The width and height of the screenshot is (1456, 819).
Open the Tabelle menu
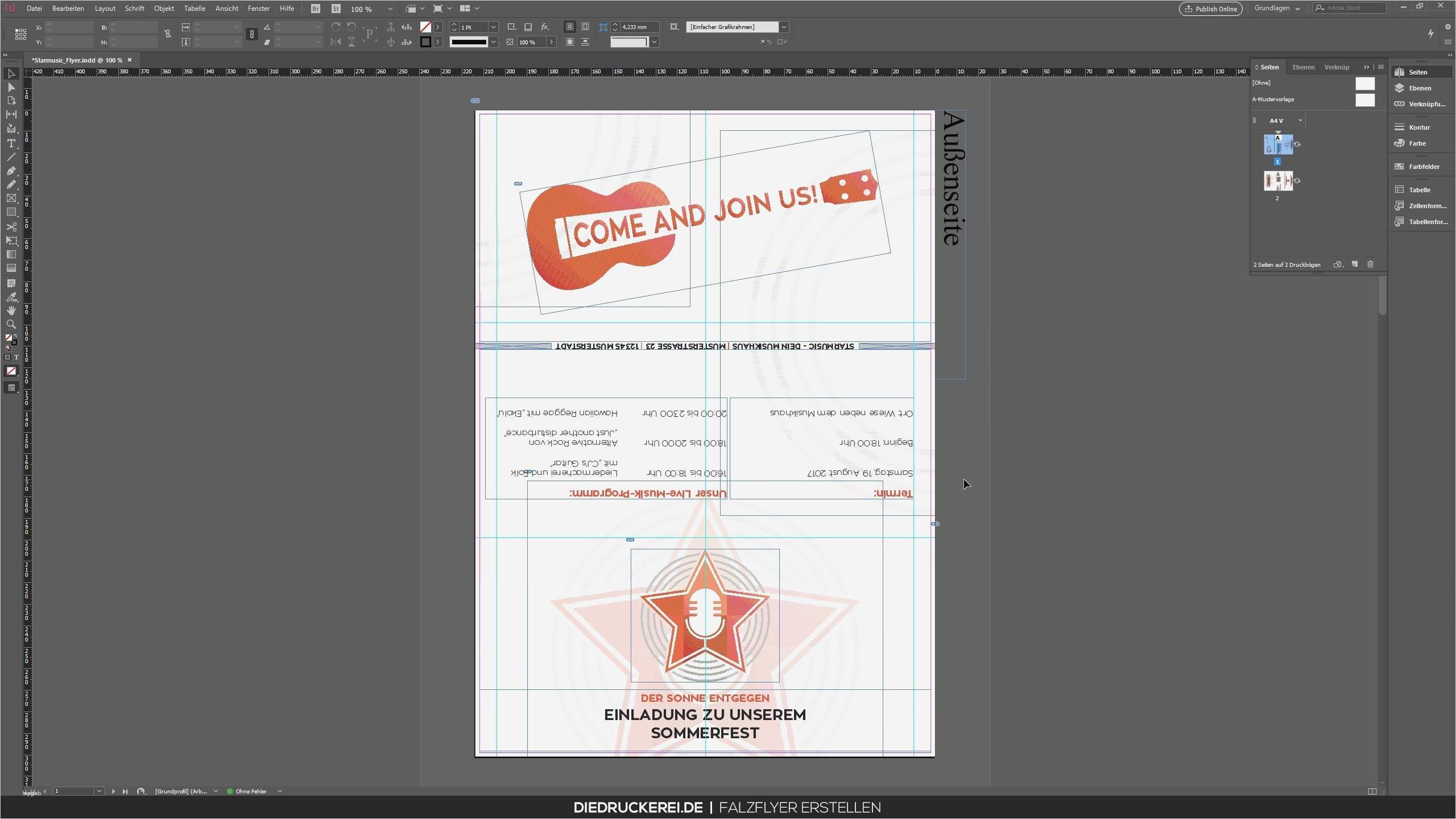[195, 9]
